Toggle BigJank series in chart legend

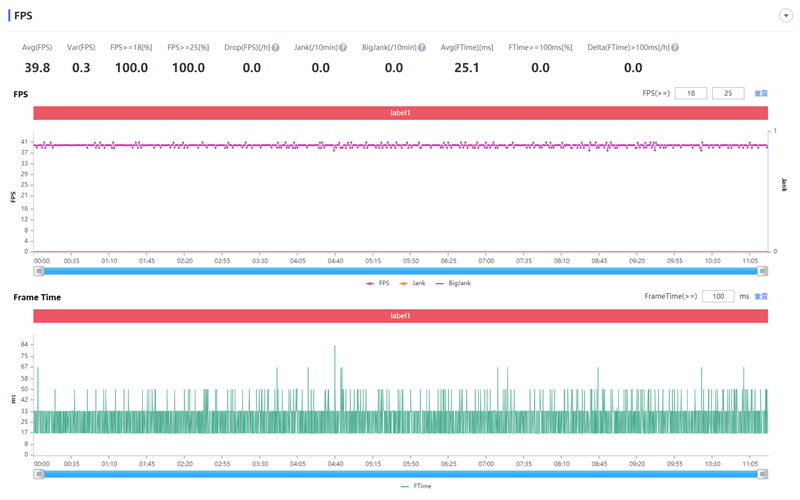click(x=453, y=283)
